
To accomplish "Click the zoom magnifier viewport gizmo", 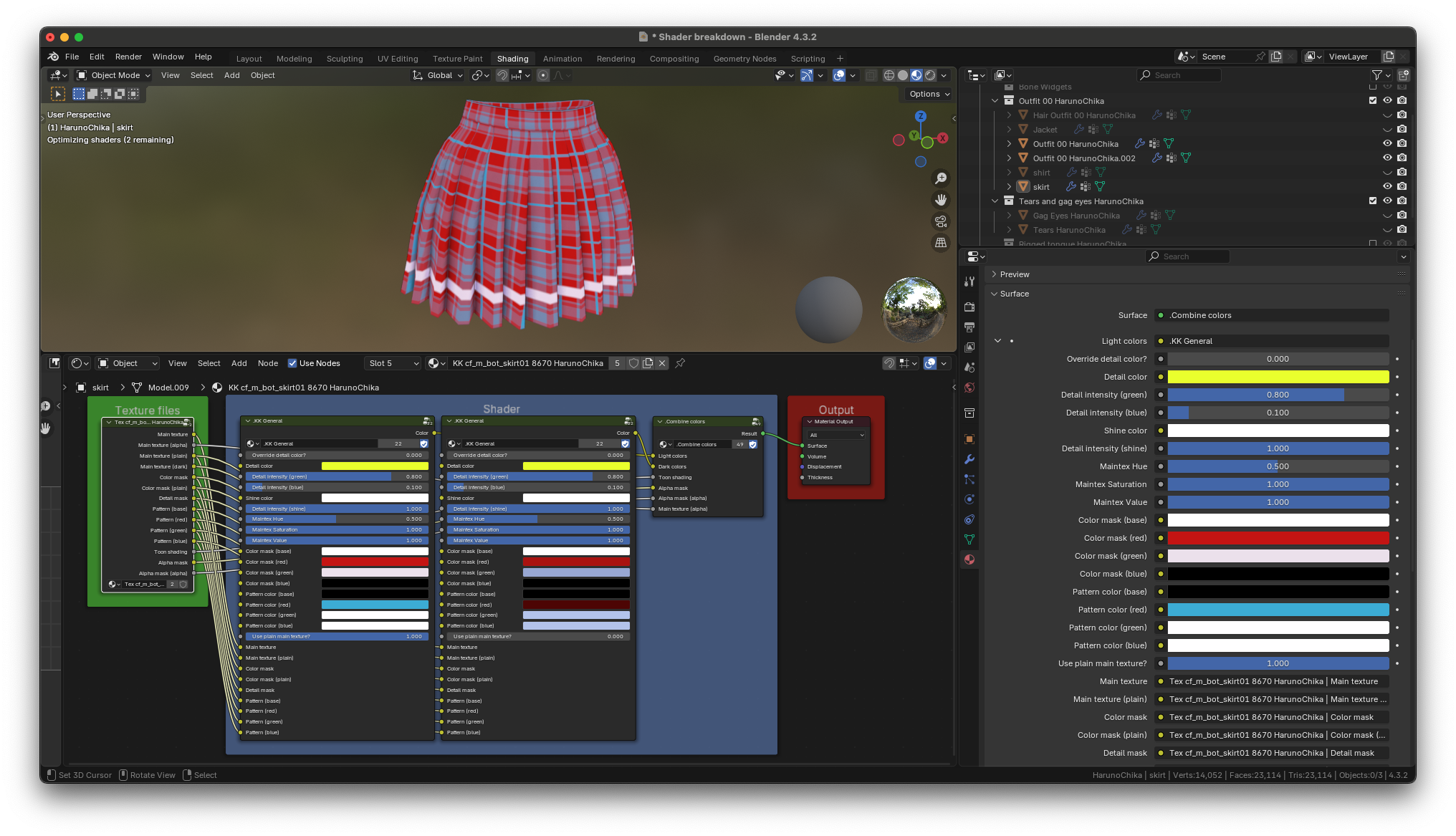I will (x=941, y=178).
